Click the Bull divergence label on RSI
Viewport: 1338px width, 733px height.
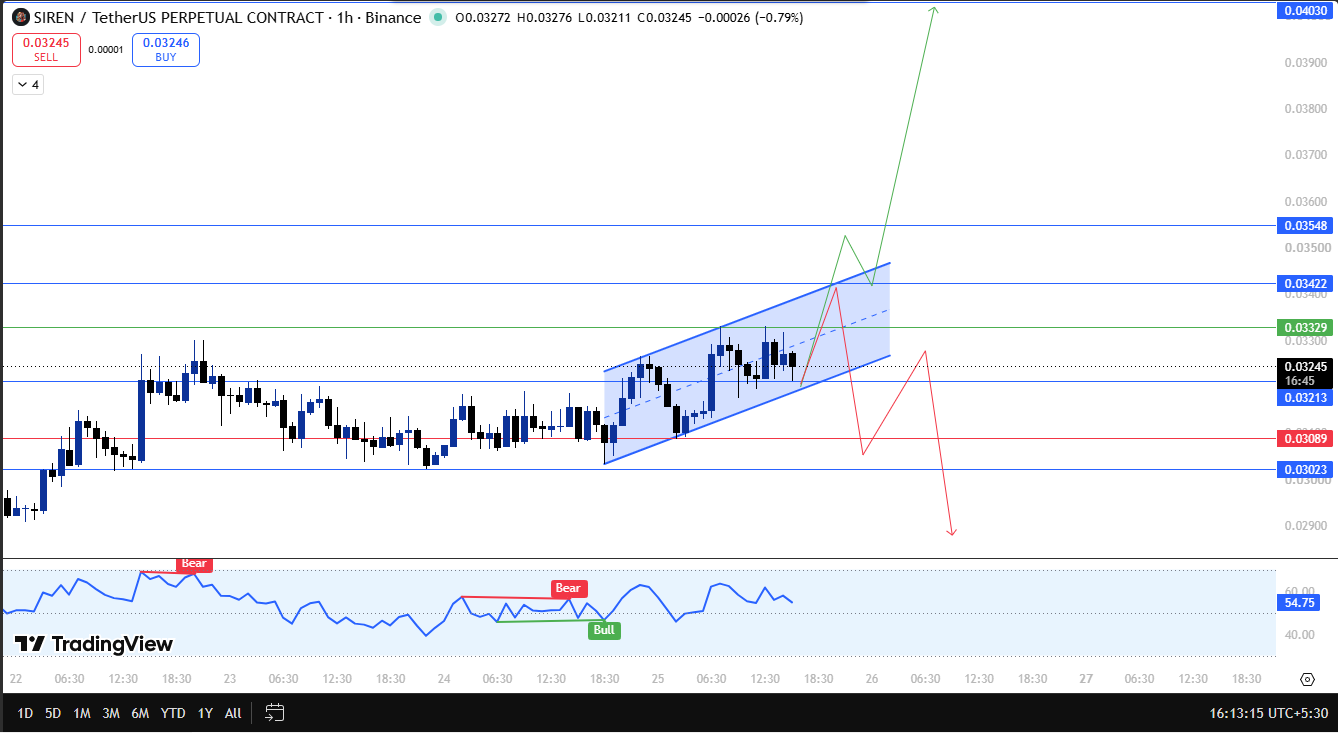click(x=604, y=630)
